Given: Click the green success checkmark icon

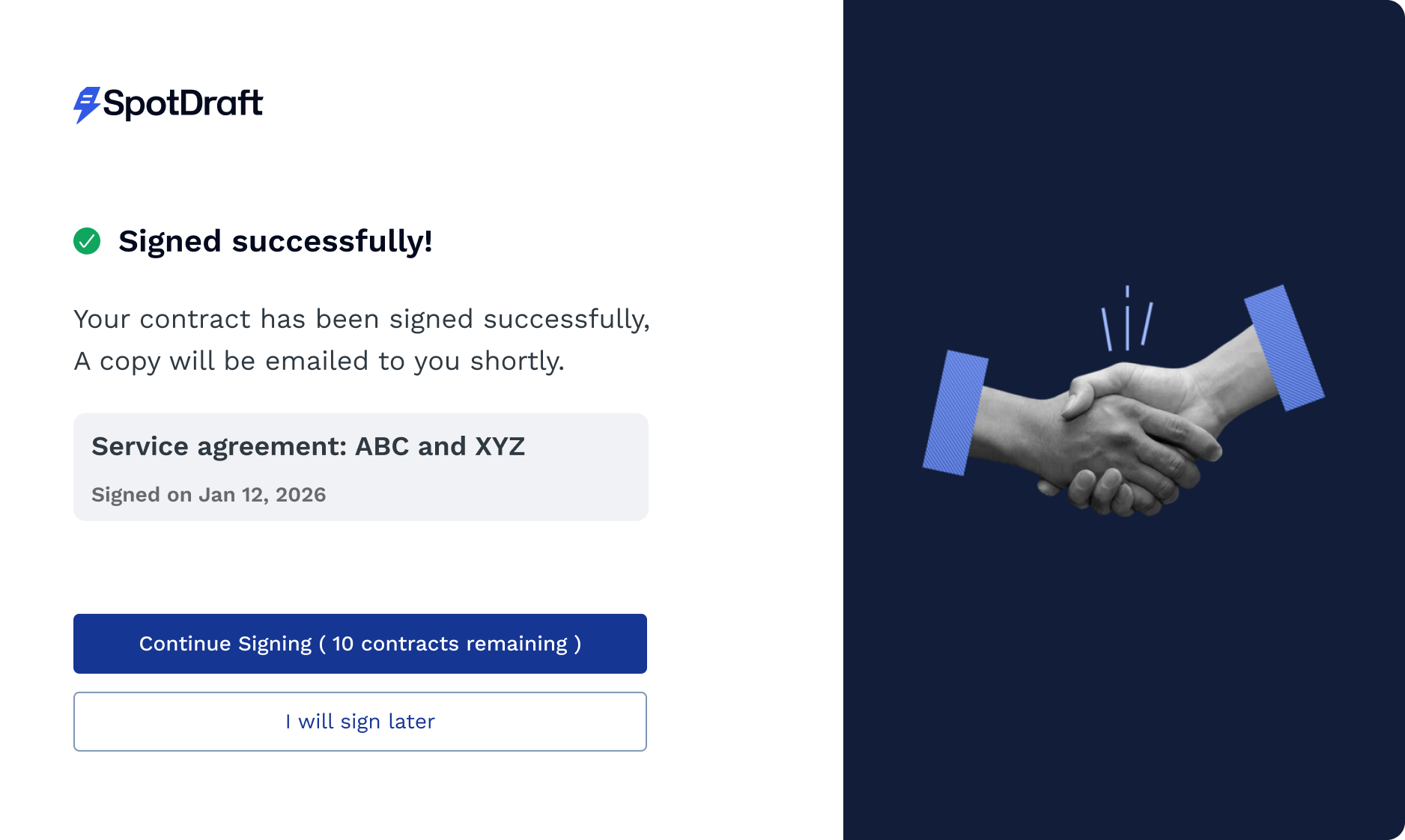Looking at the screenshot, I should [87, 241].
